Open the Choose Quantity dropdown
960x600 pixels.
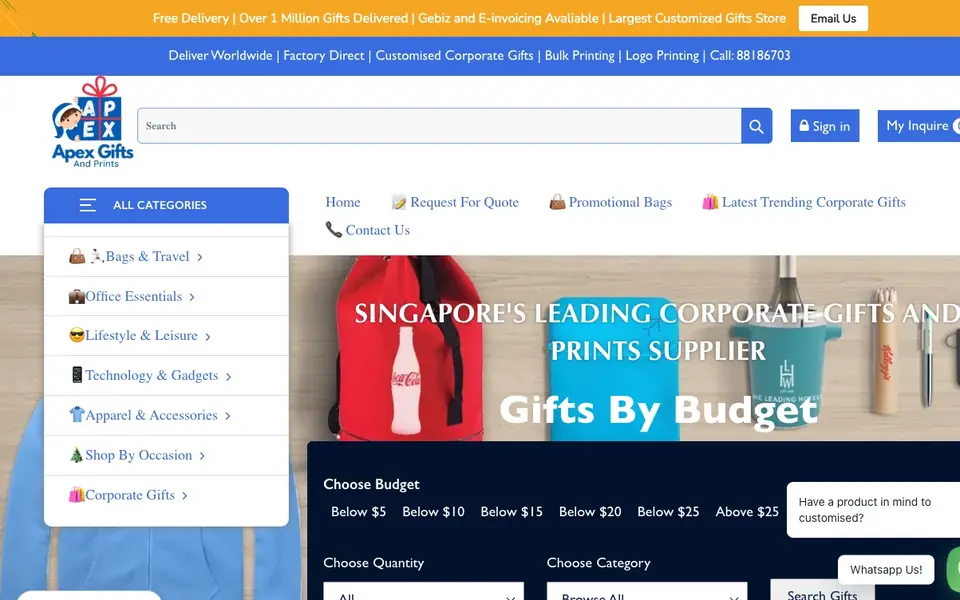[424, 591]
